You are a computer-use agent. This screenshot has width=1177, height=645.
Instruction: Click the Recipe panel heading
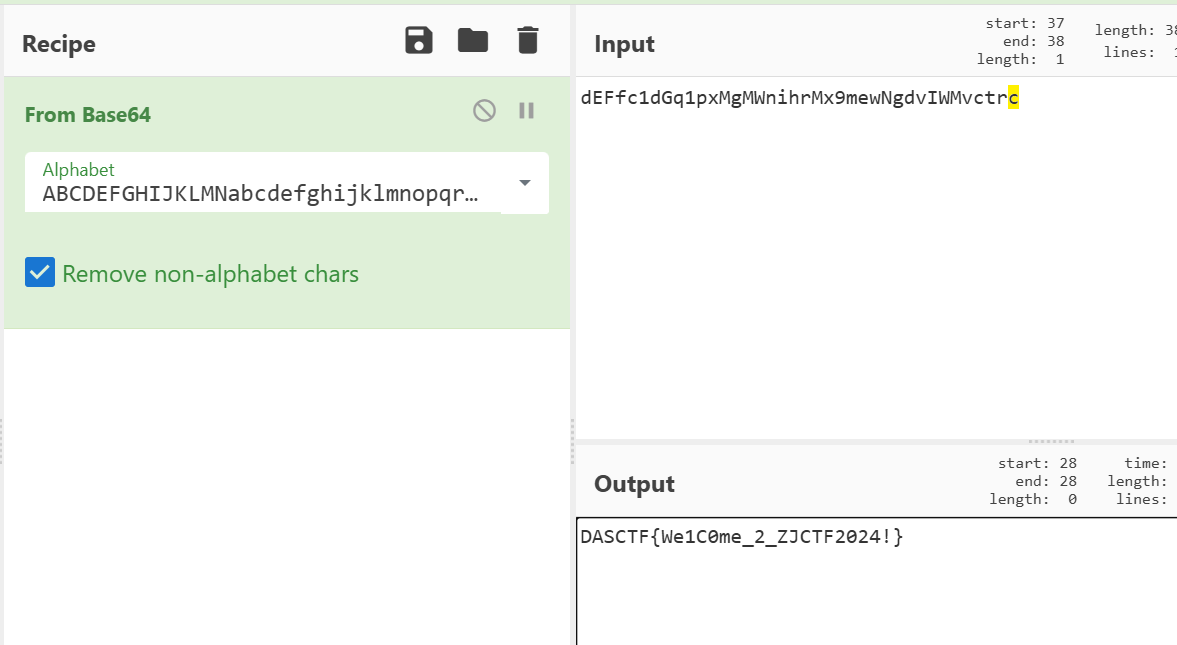click(59, 44)
